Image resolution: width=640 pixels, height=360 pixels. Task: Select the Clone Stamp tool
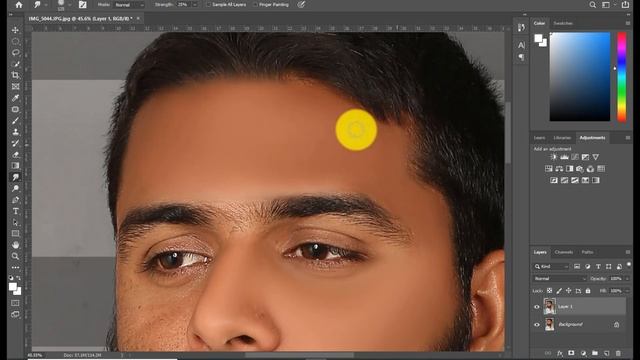pyautogui.click(x=16, y=132)
